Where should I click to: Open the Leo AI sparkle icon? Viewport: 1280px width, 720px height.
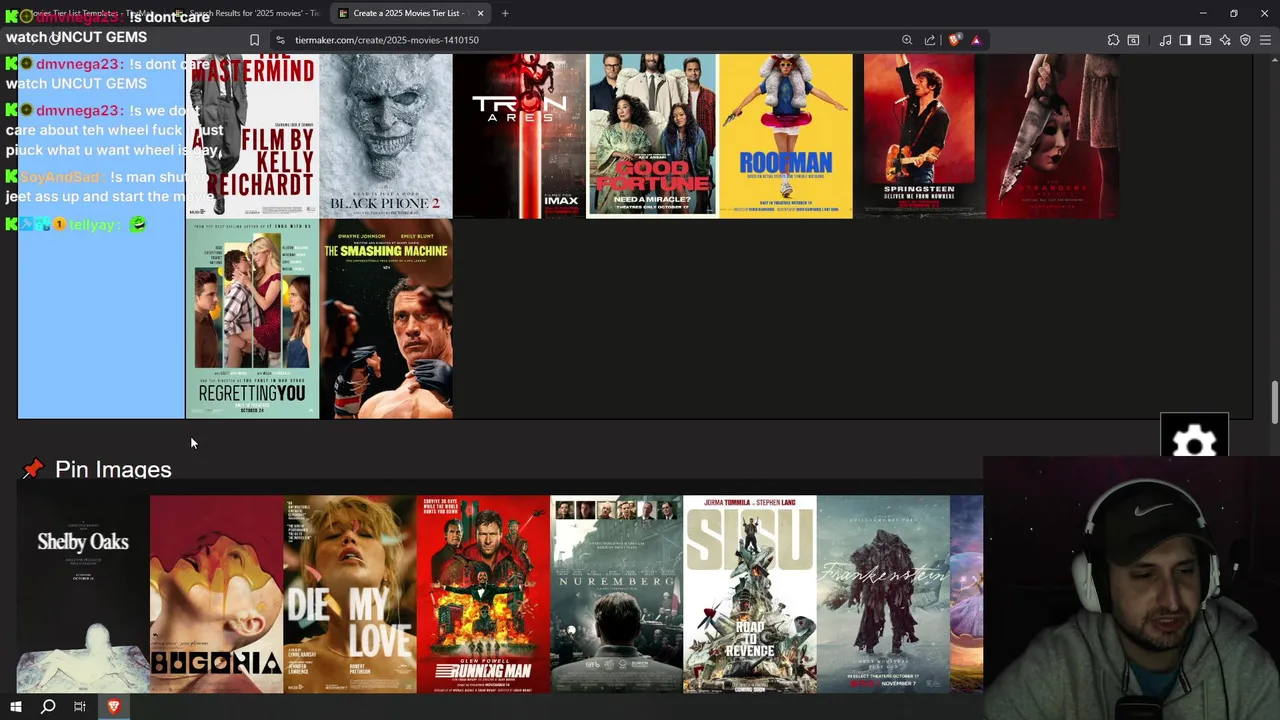pyautogui.click(x=1225, y=40)
